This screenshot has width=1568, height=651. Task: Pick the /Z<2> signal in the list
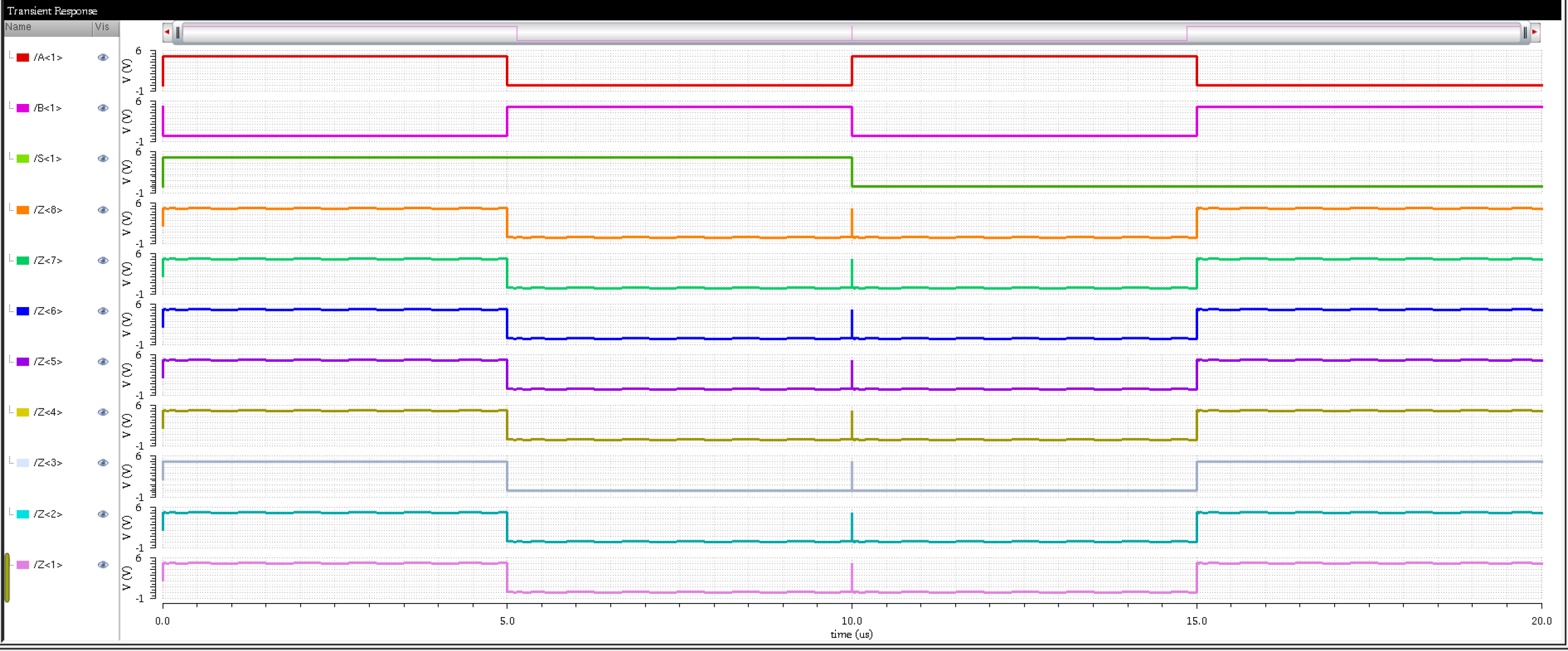coord(48,514)
